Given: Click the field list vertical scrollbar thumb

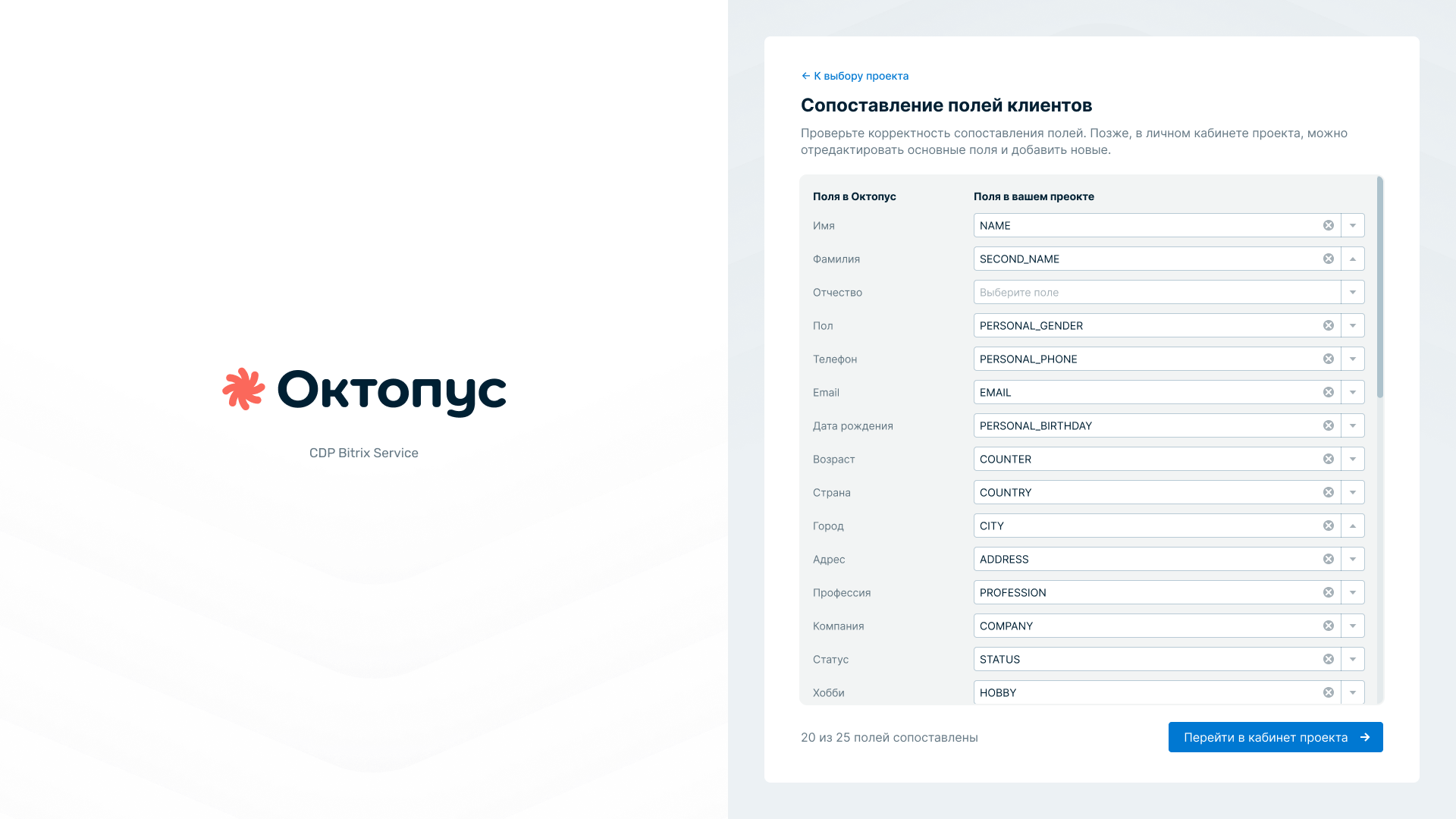Looking at the screenshot, I should (x=1380, y=287).
